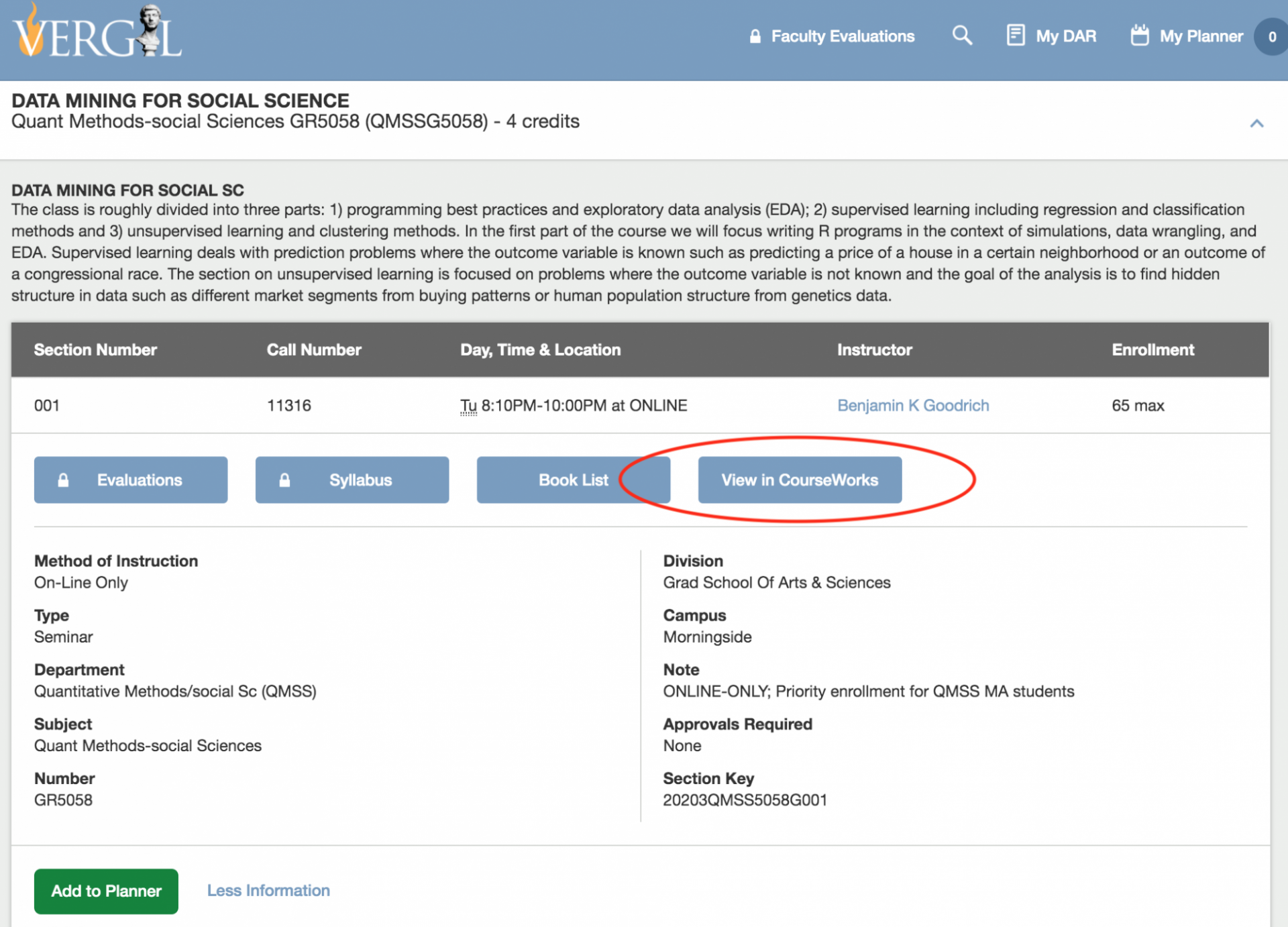Click the lock icon on Syllabus button
Screen dimensions: 1288x927
tap(284, 480)
